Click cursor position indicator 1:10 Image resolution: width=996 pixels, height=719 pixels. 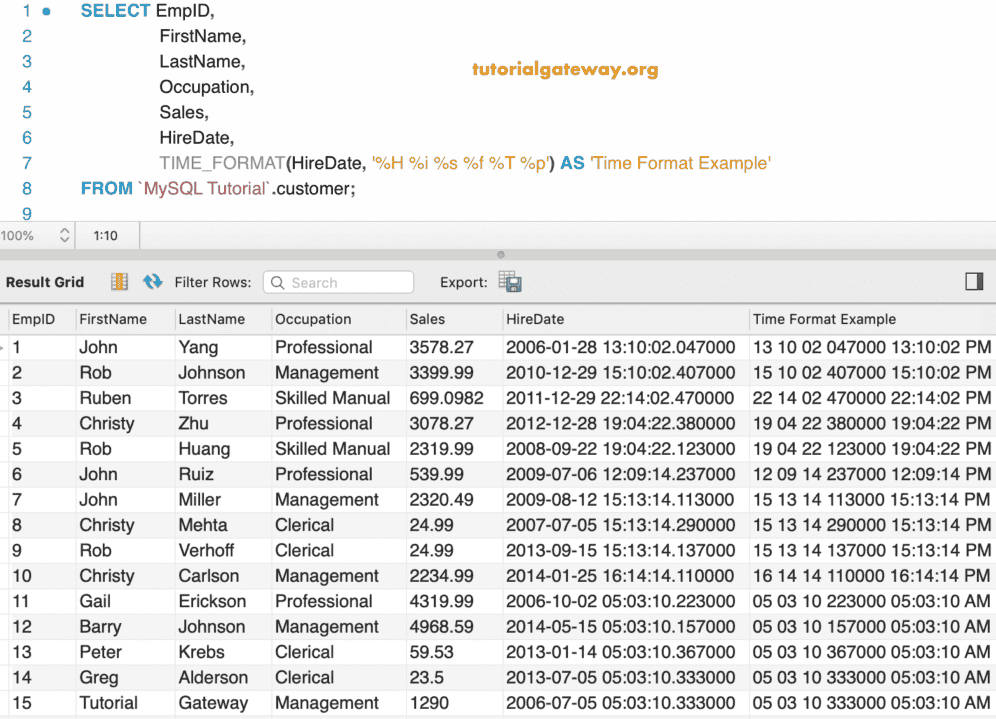tap(105, 236)
